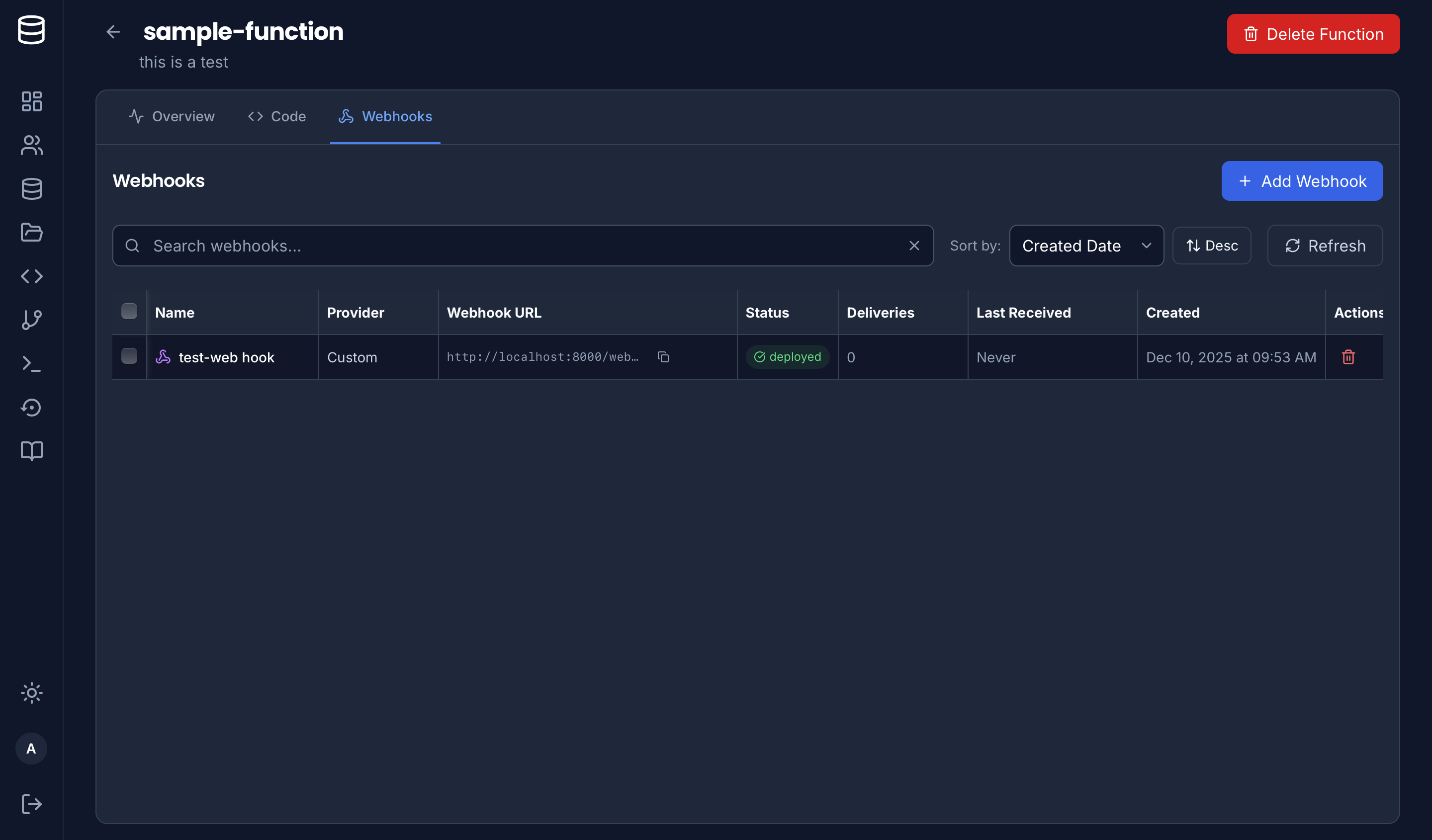Switch to the Overview tab
Viewport: 1432px width, 840px height.
click(172, 116)
